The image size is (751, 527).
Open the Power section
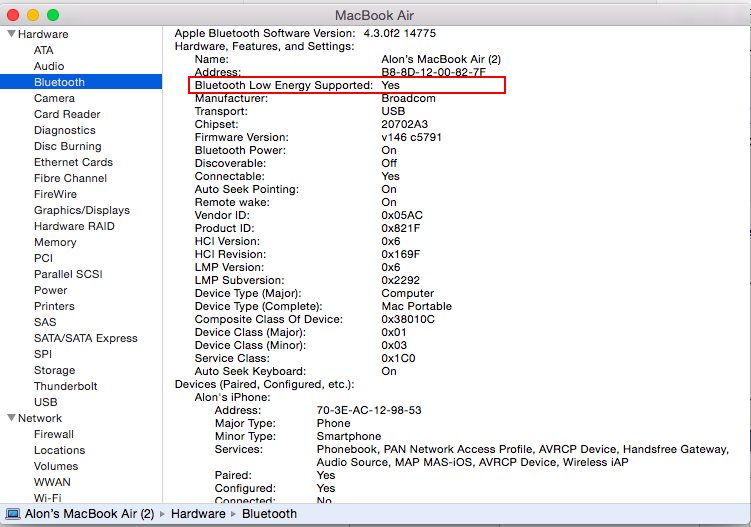pos(50,290)
